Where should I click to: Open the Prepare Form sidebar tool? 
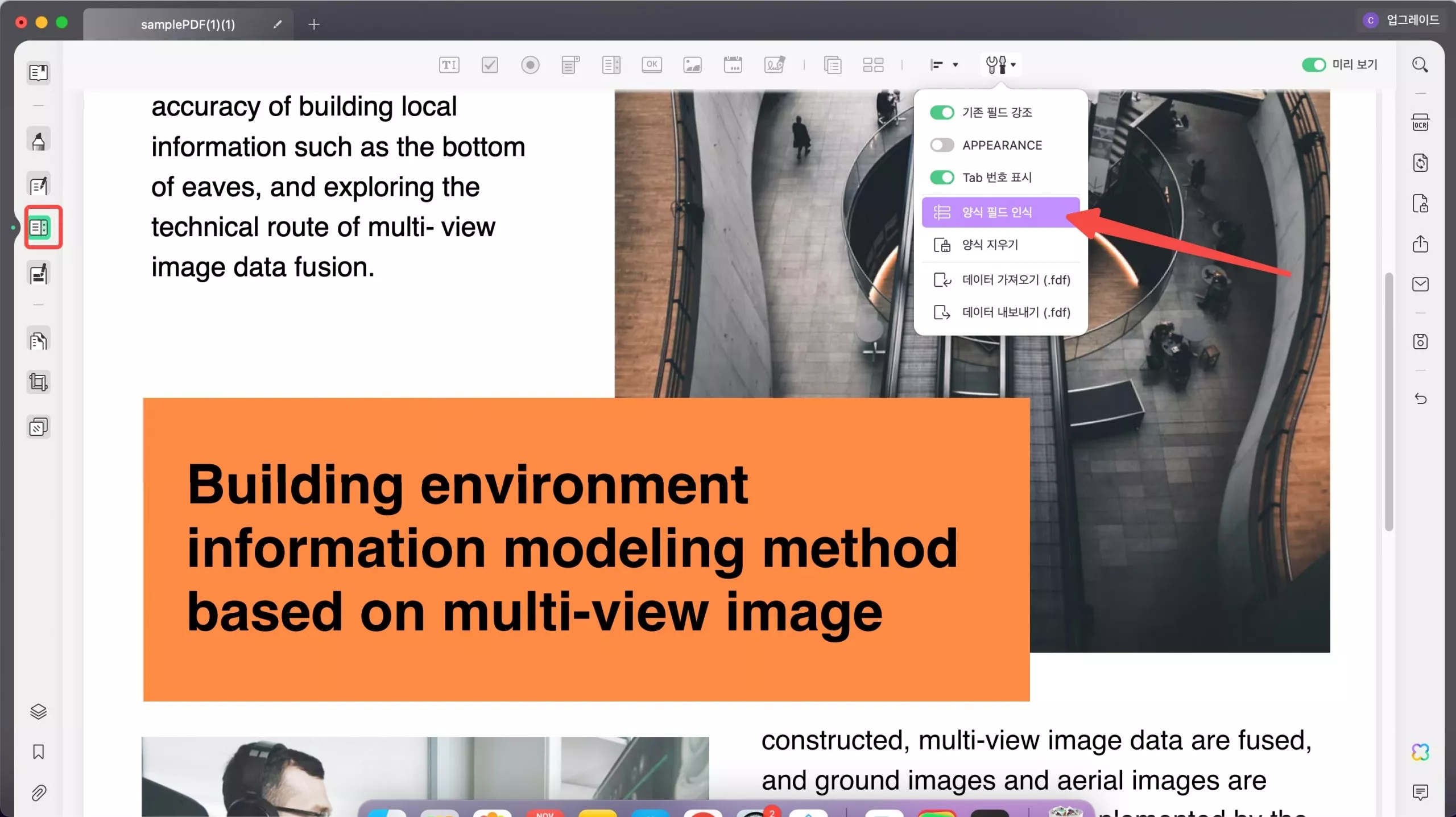[x=39, y=228]
